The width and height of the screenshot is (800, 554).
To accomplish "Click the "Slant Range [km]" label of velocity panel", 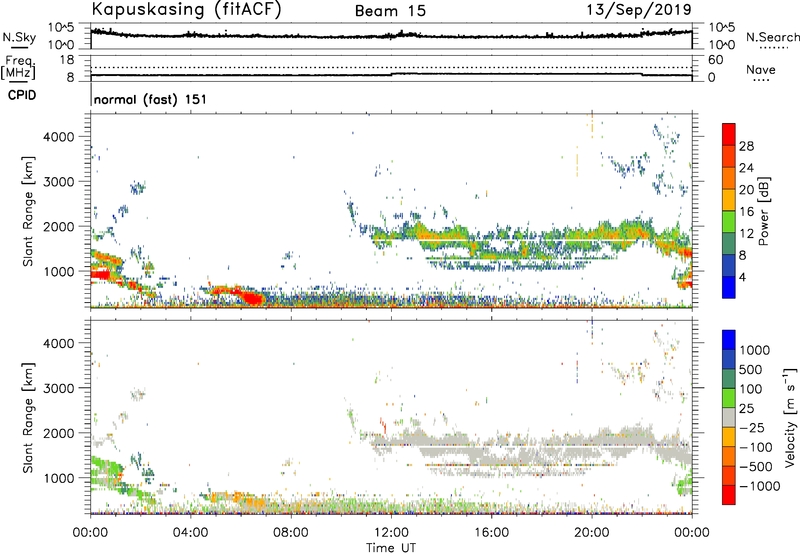I will click(x=28, y=417).
